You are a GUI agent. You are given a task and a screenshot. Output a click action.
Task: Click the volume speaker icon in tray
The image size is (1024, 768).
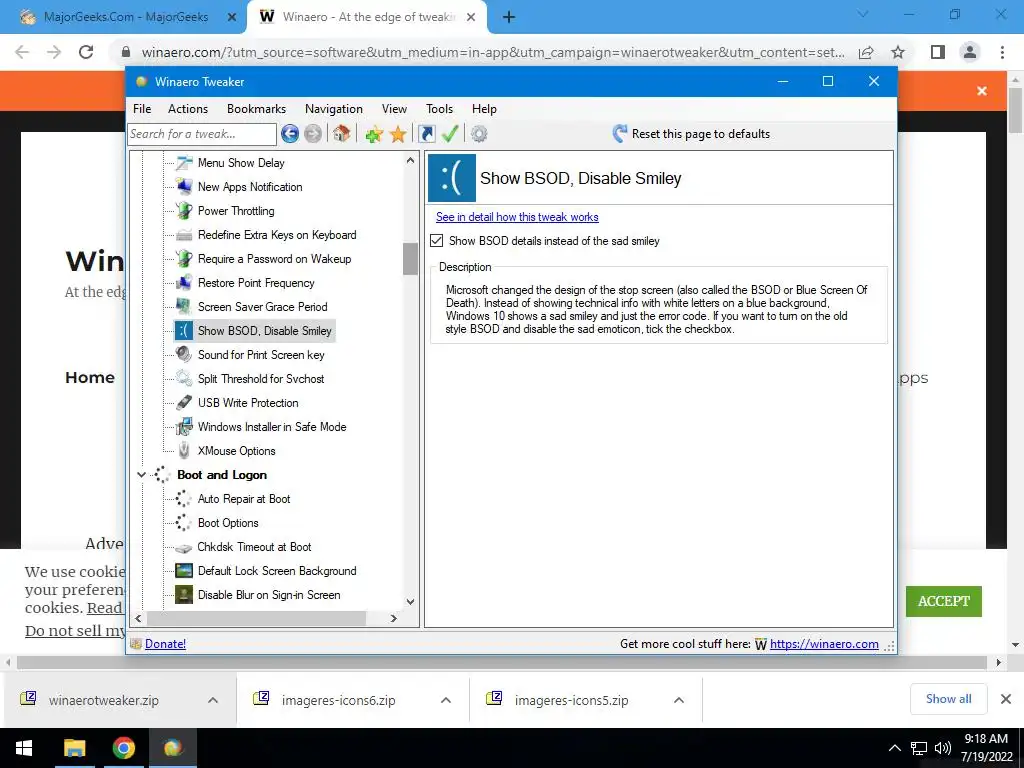[942, 748]
